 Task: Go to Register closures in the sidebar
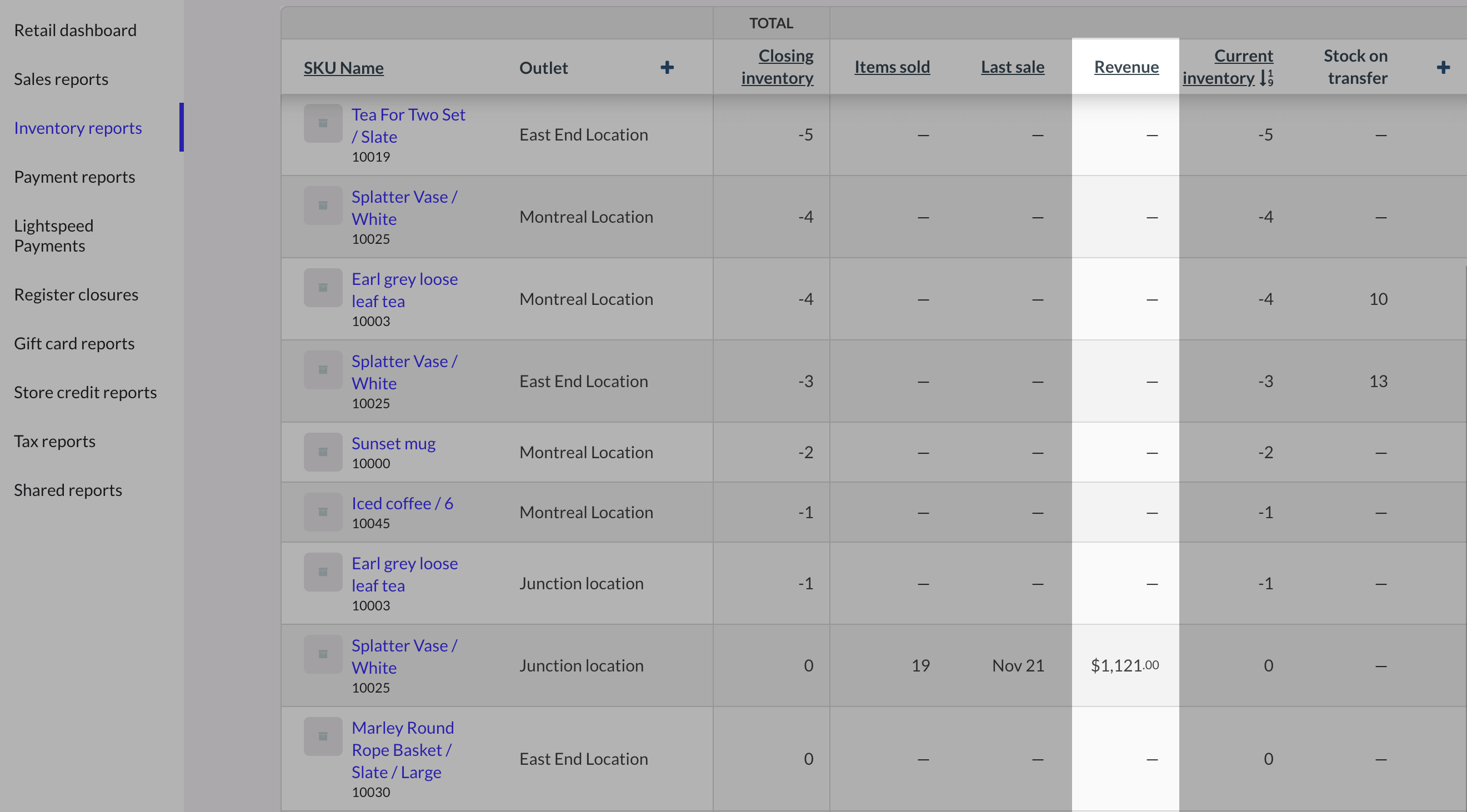coord(76,294)
